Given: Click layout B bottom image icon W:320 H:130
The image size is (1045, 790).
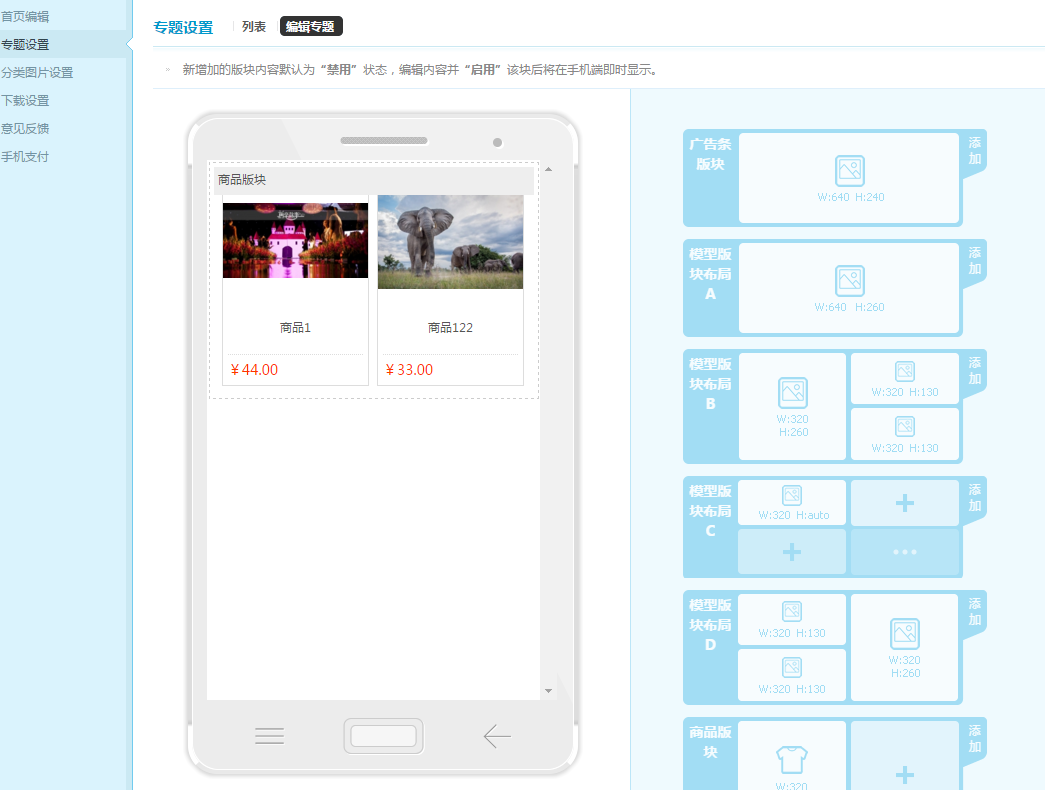Looking at the screenshot, I should coord(904,427).
